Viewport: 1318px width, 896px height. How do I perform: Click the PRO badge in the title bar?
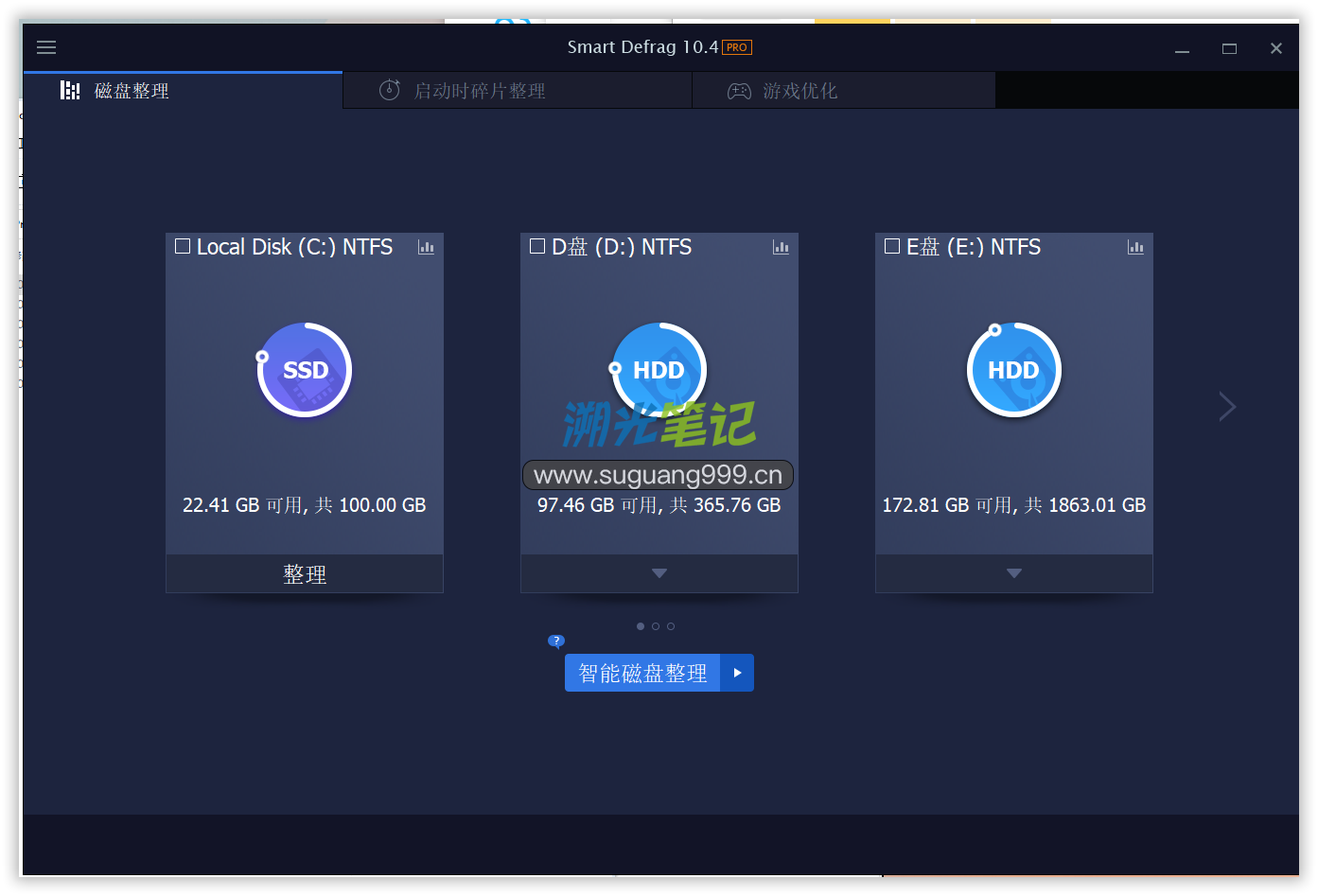pyautogui.click(x=737, y=47)
